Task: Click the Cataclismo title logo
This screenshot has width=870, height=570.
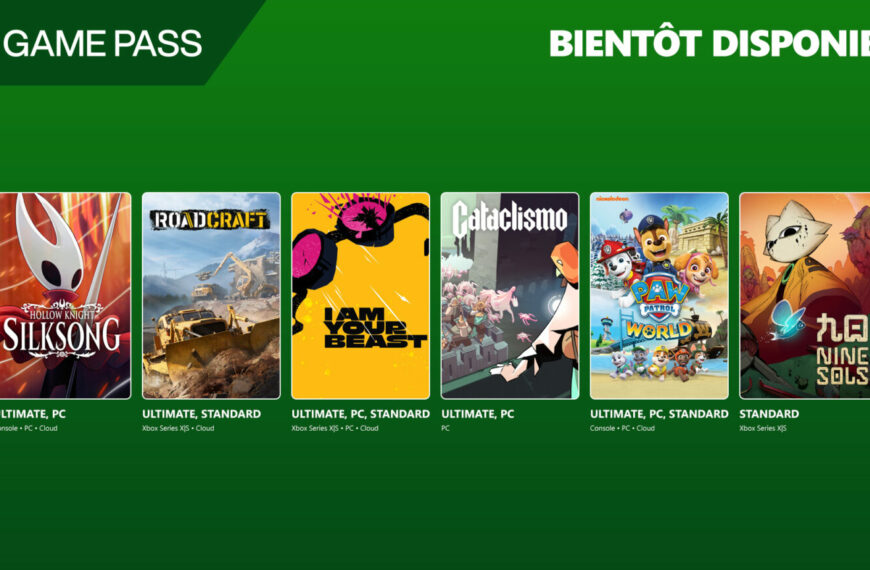Action: coord(509,218)
